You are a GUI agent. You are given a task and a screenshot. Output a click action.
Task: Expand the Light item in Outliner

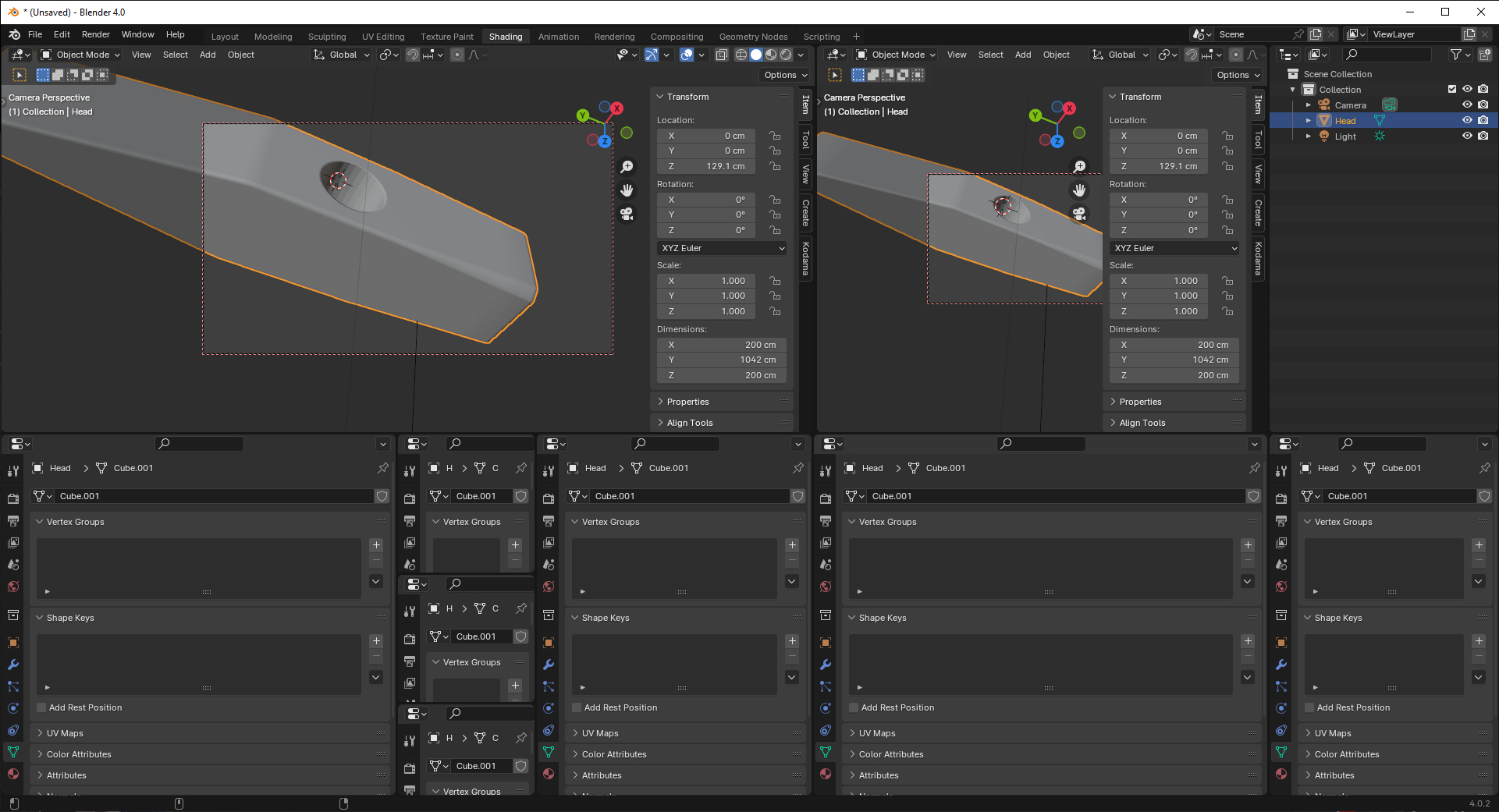(1309, 137)
